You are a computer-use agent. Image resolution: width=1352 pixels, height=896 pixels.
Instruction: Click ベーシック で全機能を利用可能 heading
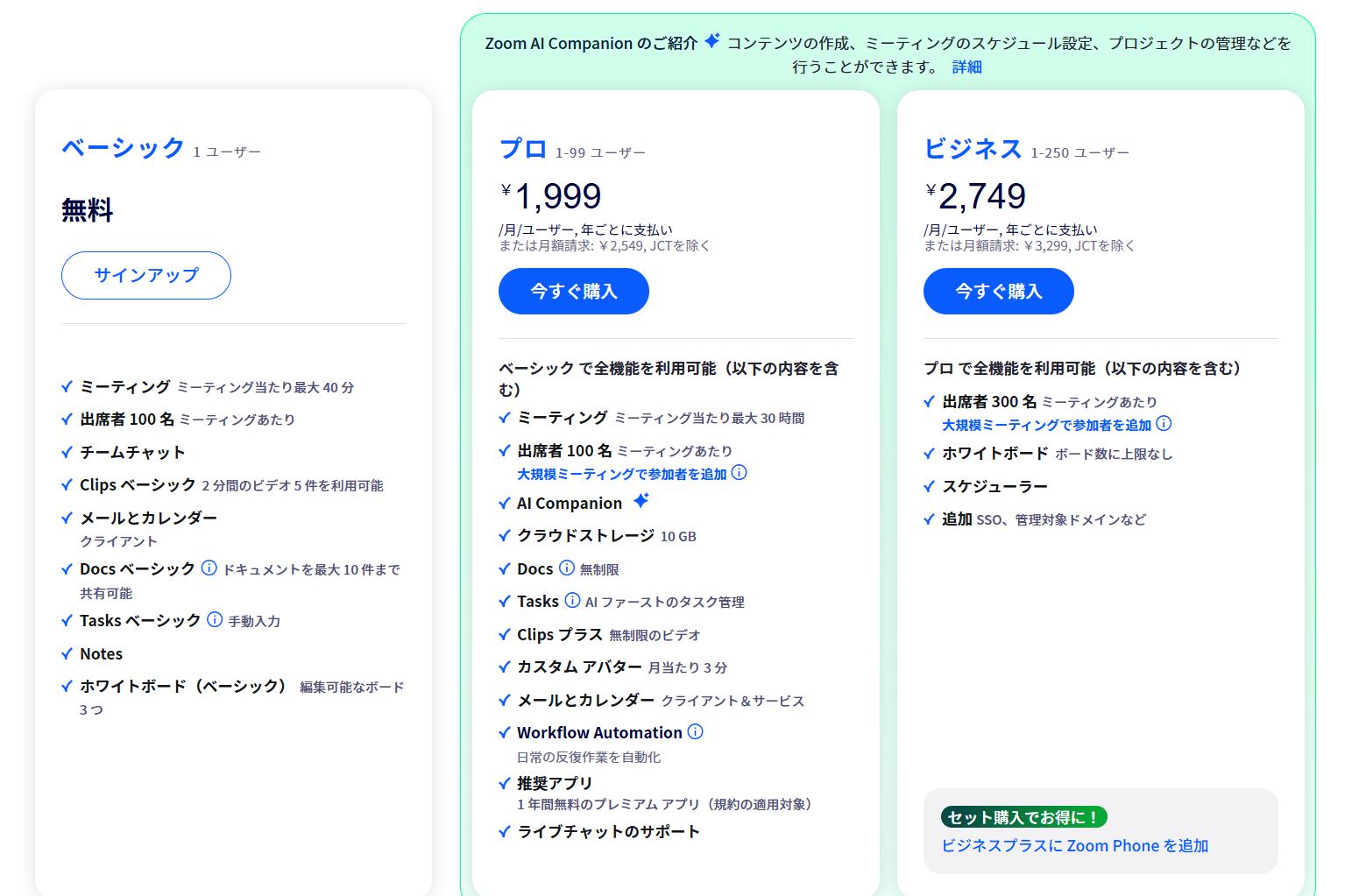(669, 378)
